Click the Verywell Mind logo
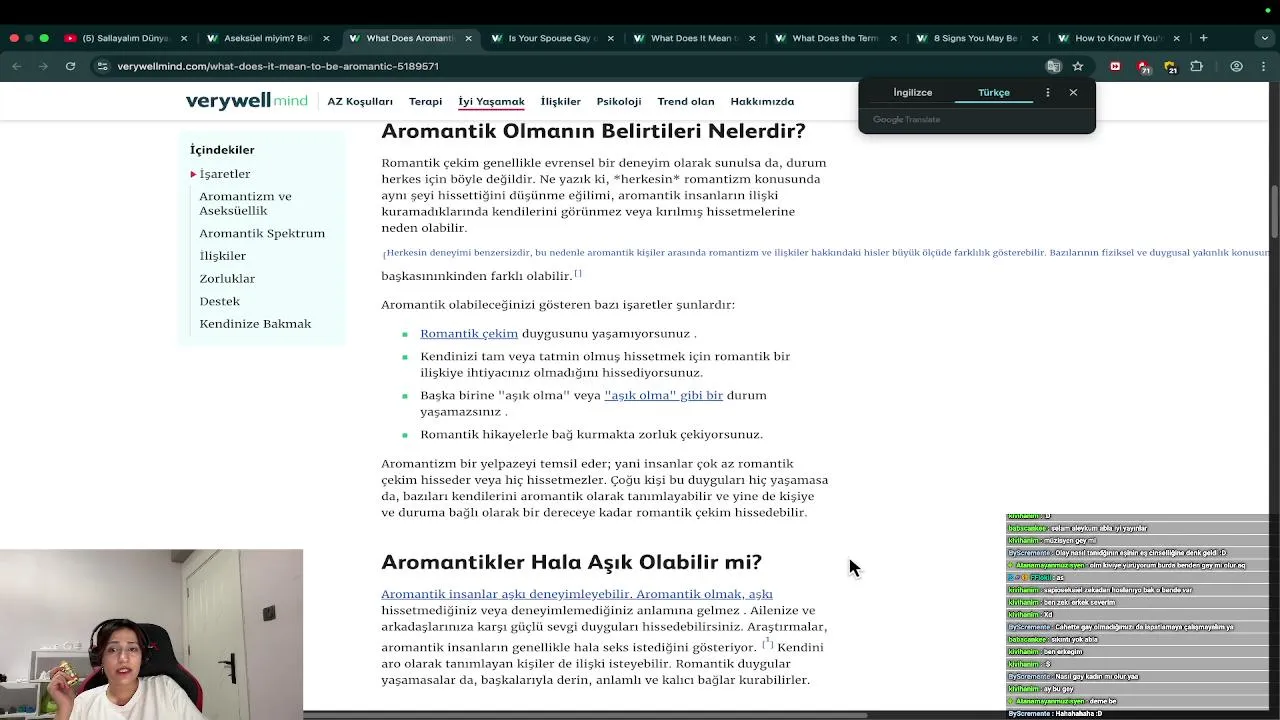Image resolution: width=1280 pixels, height=720 pixels. (x=246, y=101)
